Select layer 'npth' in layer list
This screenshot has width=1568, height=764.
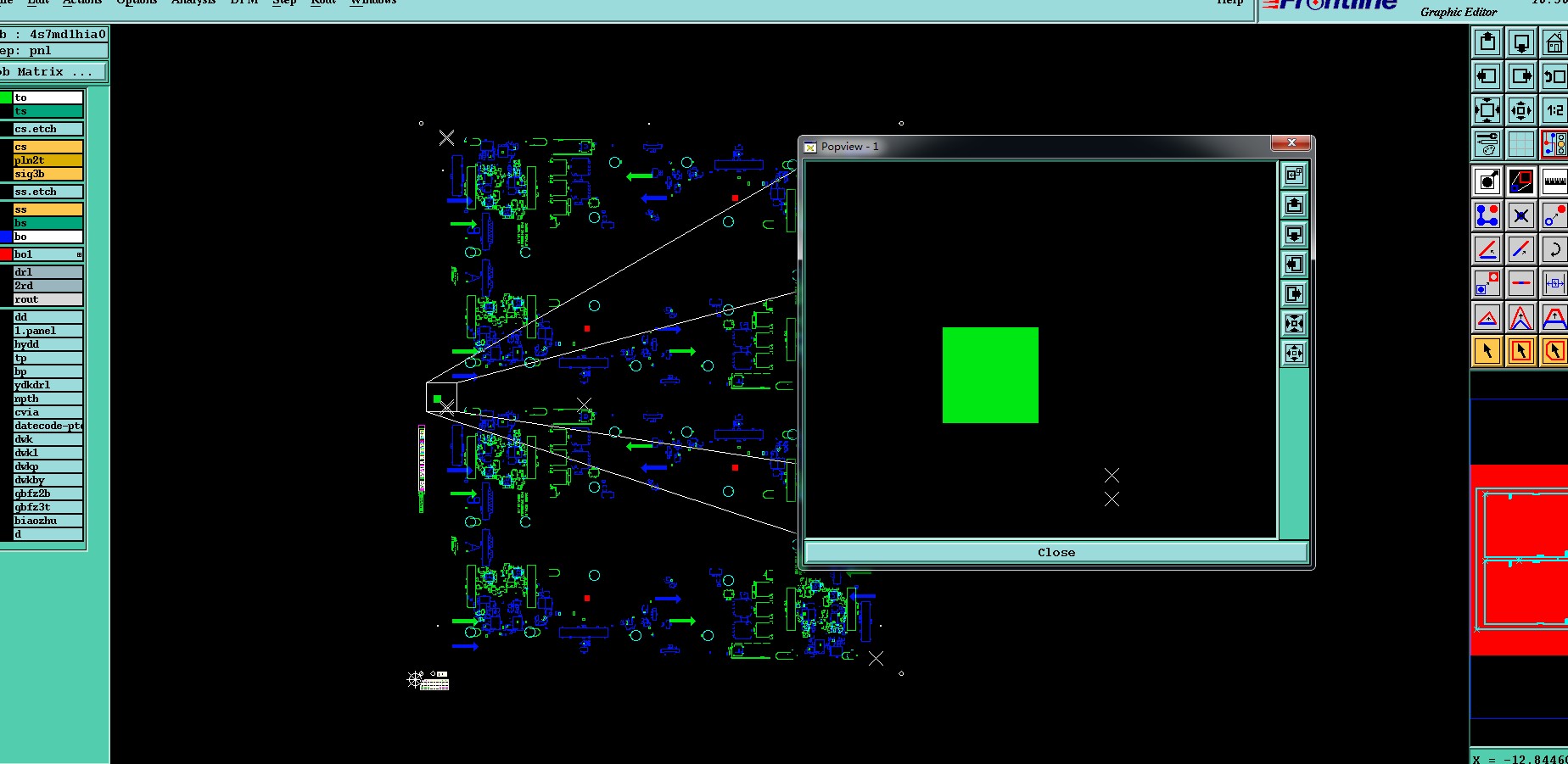[x=48, y=399]
